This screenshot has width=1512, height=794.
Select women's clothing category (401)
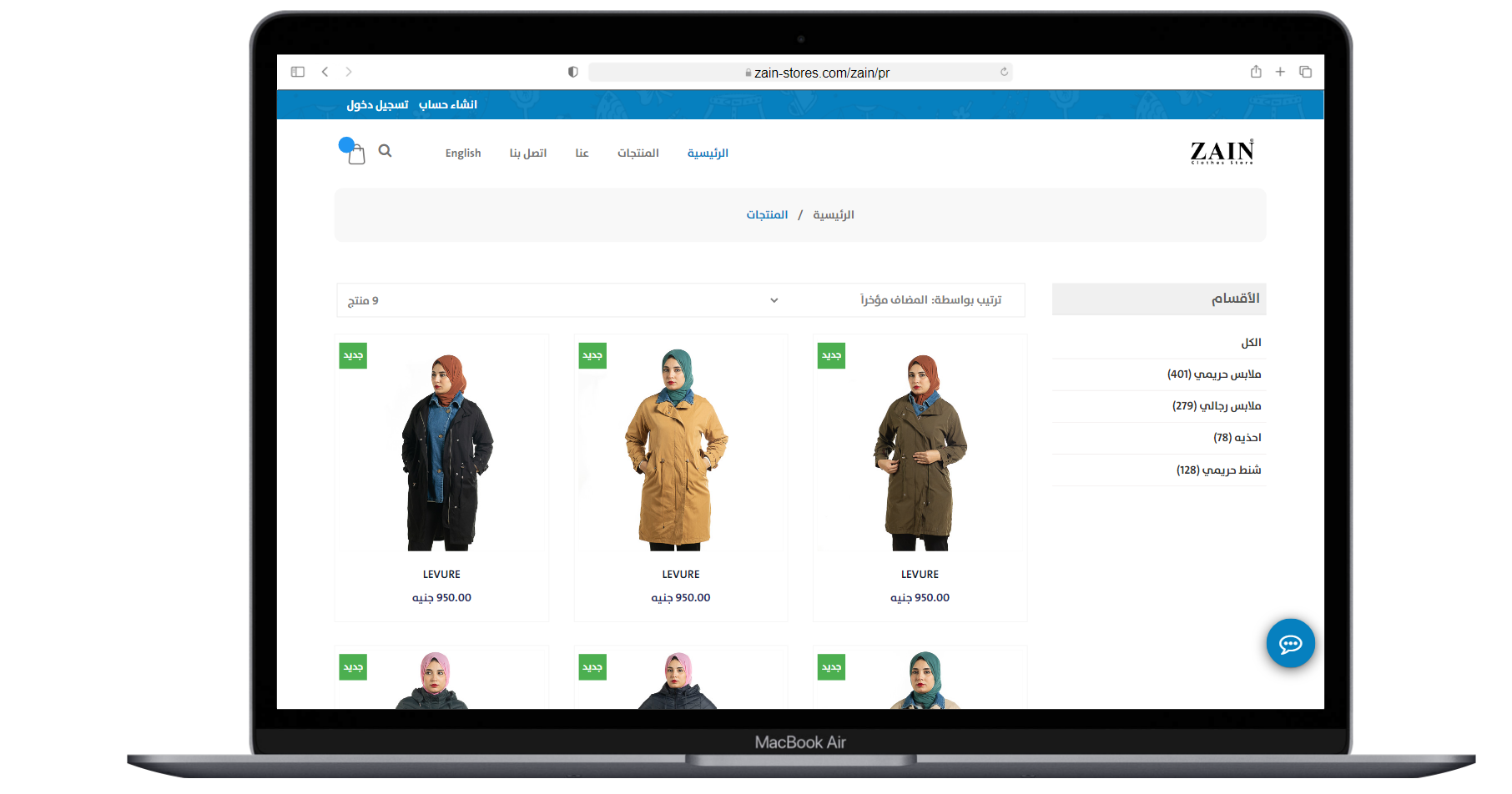[x=1214, y=374]
